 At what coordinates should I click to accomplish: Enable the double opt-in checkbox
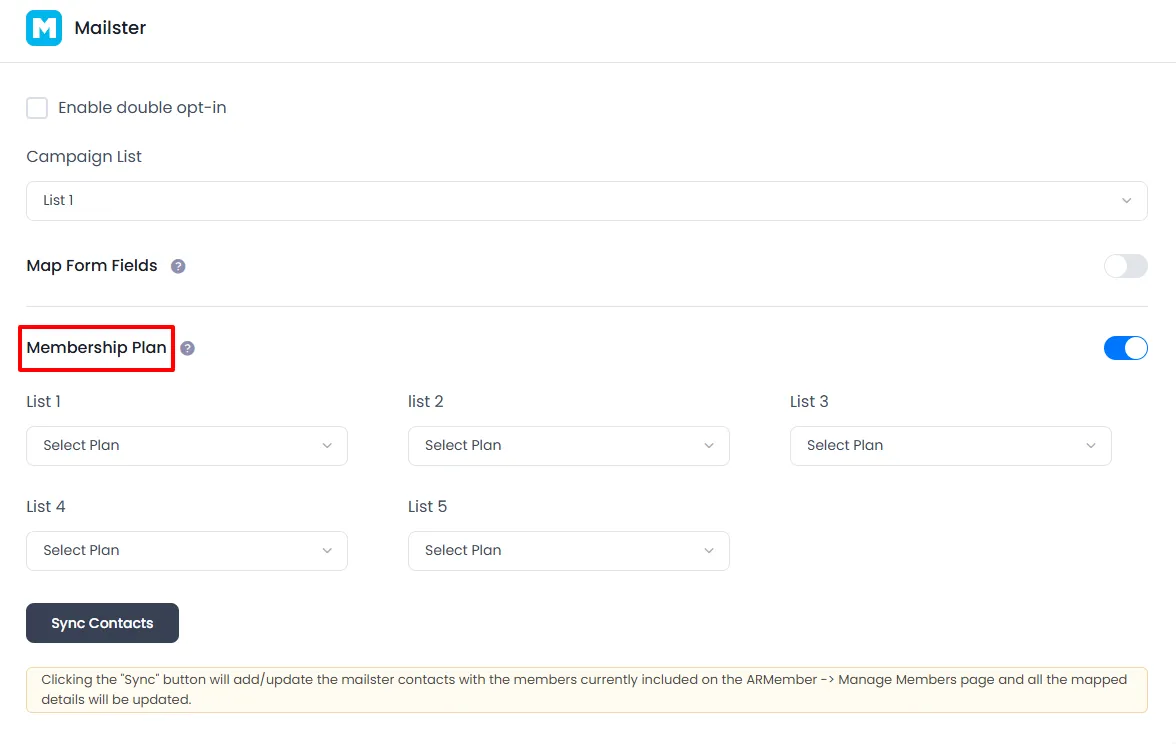pos(37,107)
